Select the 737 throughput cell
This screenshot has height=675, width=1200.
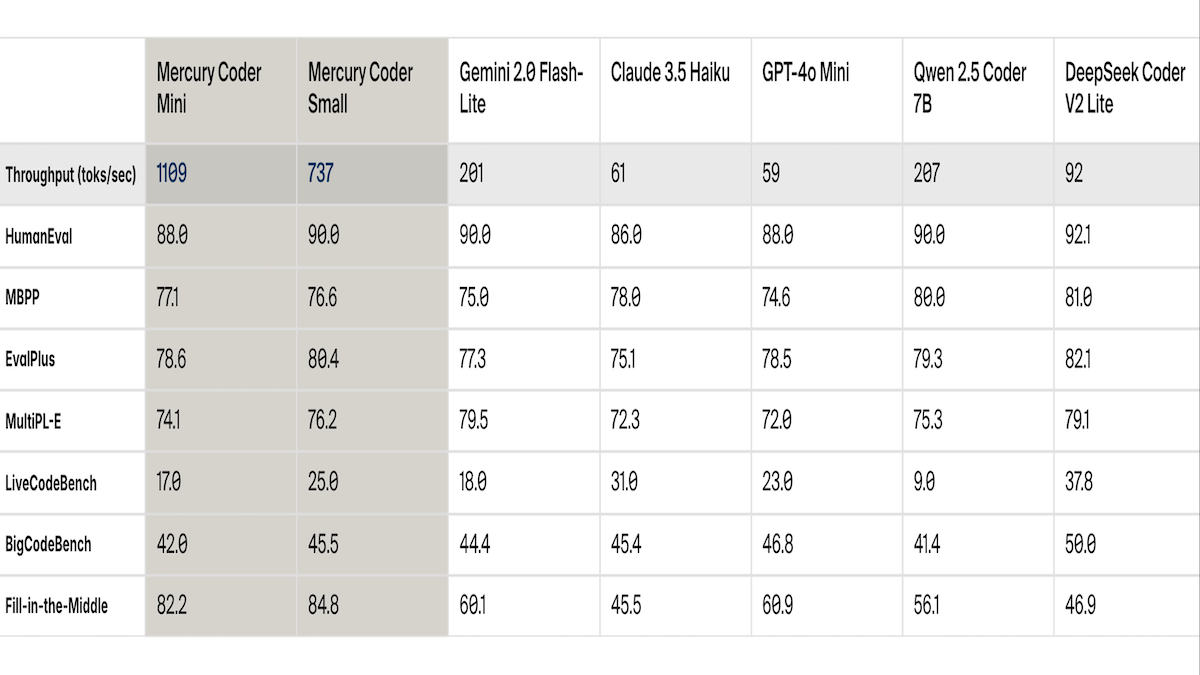(x=320, y=173)
